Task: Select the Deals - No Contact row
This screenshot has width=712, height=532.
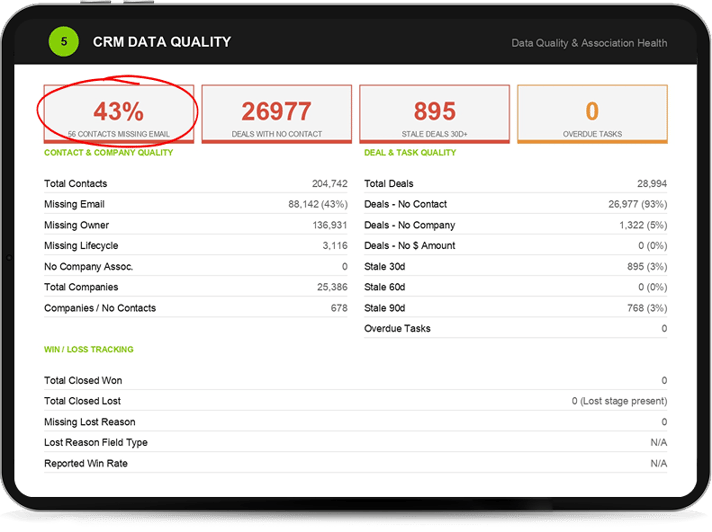Action: (515, 204)
